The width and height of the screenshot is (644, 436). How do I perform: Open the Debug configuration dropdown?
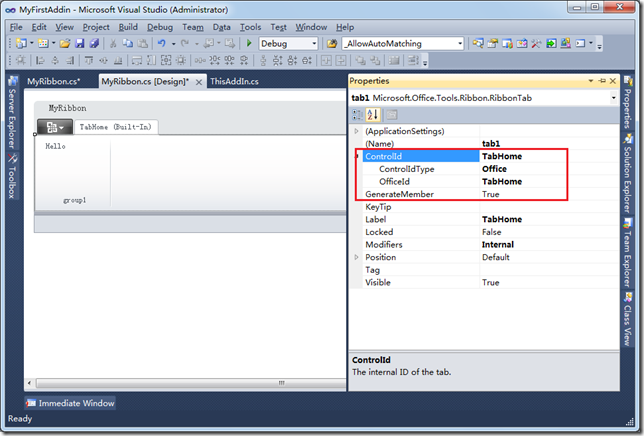(x=314, y=44)
